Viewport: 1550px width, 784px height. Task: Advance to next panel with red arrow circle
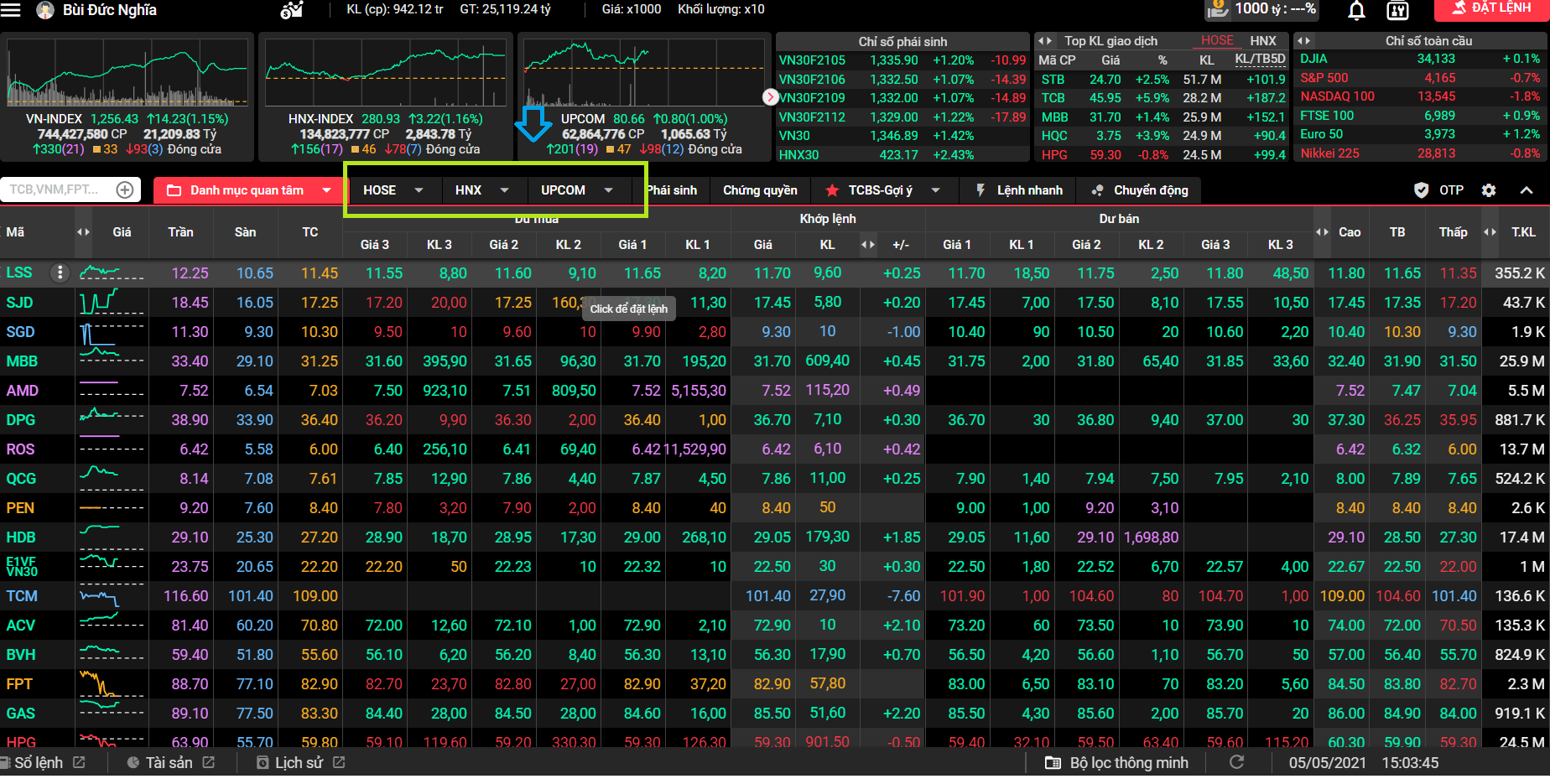771,97
